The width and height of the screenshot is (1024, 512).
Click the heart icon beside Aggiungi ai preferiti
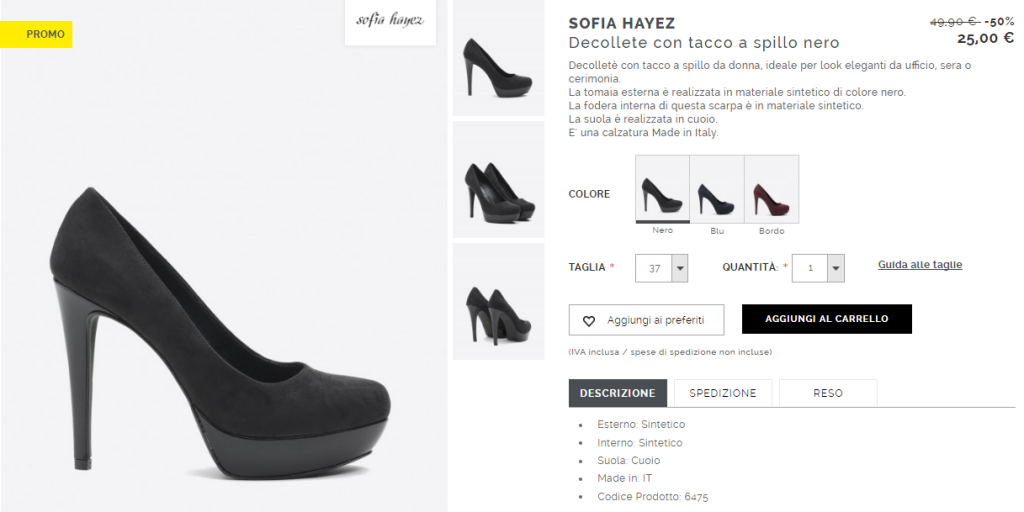click(x=588, y=321)
